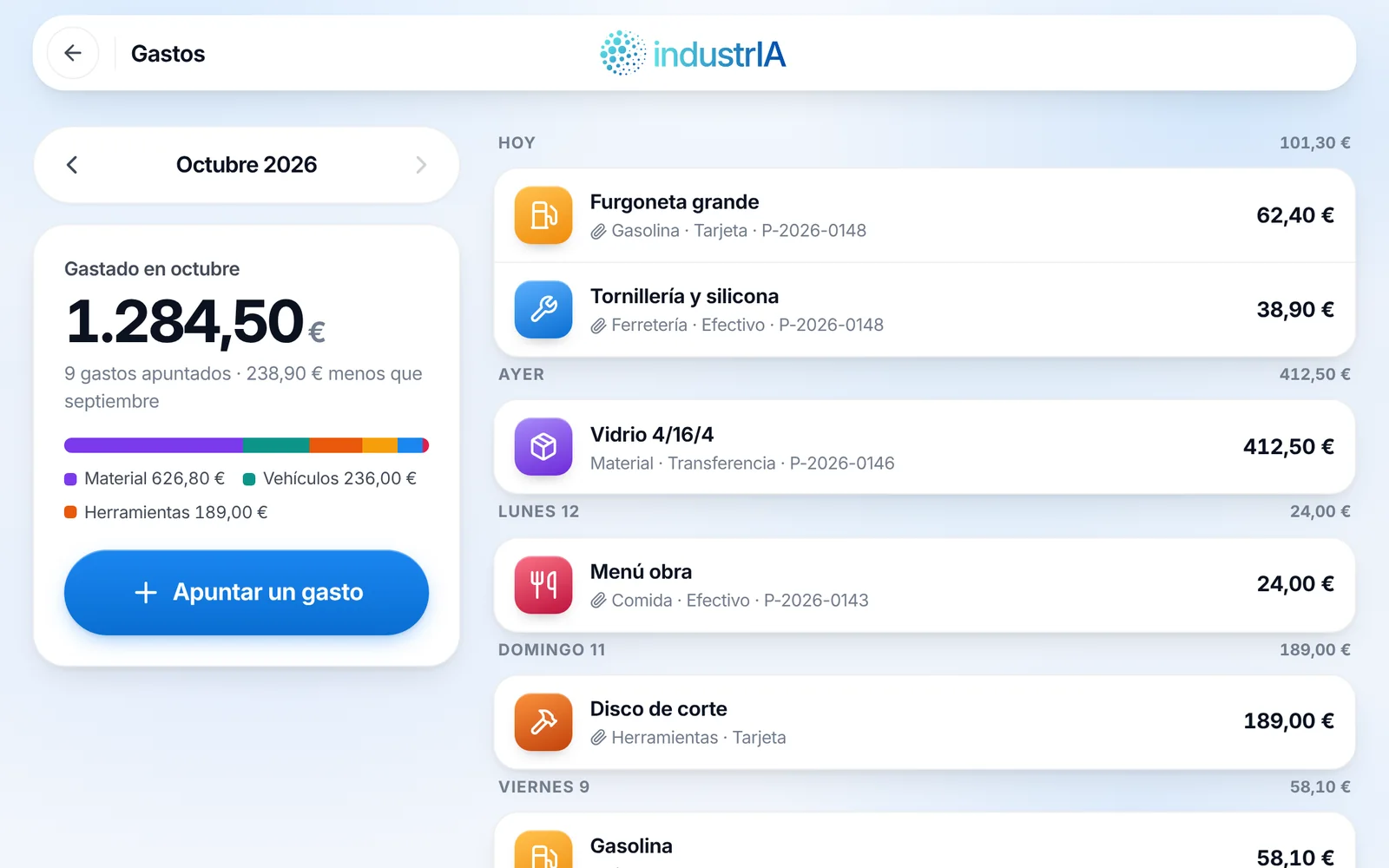Click the 62,40 € amount
This screenshot has height=868, width=1389.
(x=1295, y=215)
